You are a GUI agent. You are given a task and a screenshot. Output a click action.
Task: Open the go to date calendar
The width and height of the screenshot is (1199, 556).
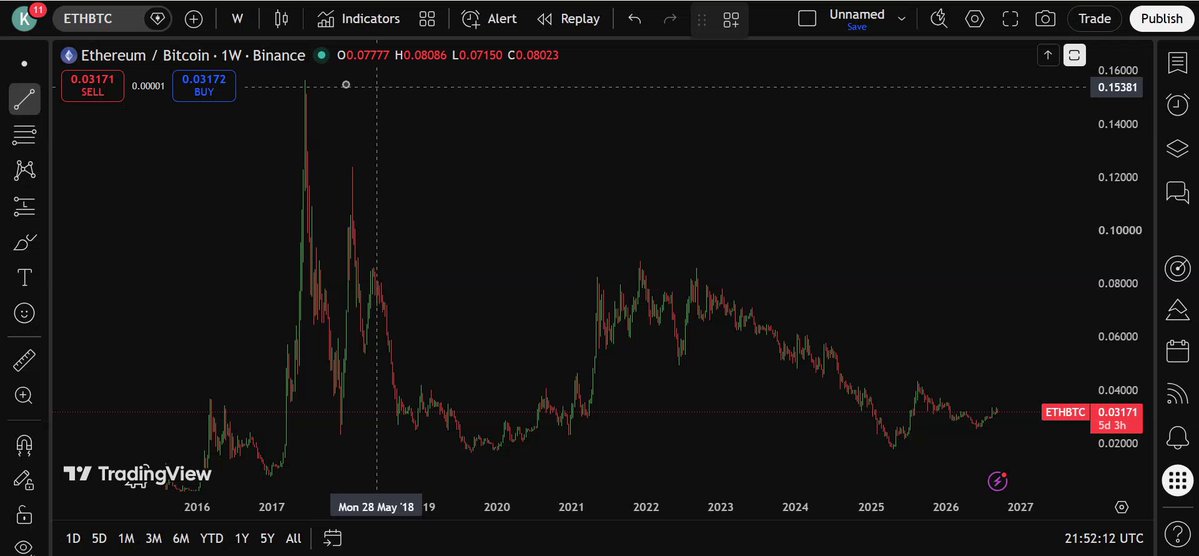click(x=332, y=538)
